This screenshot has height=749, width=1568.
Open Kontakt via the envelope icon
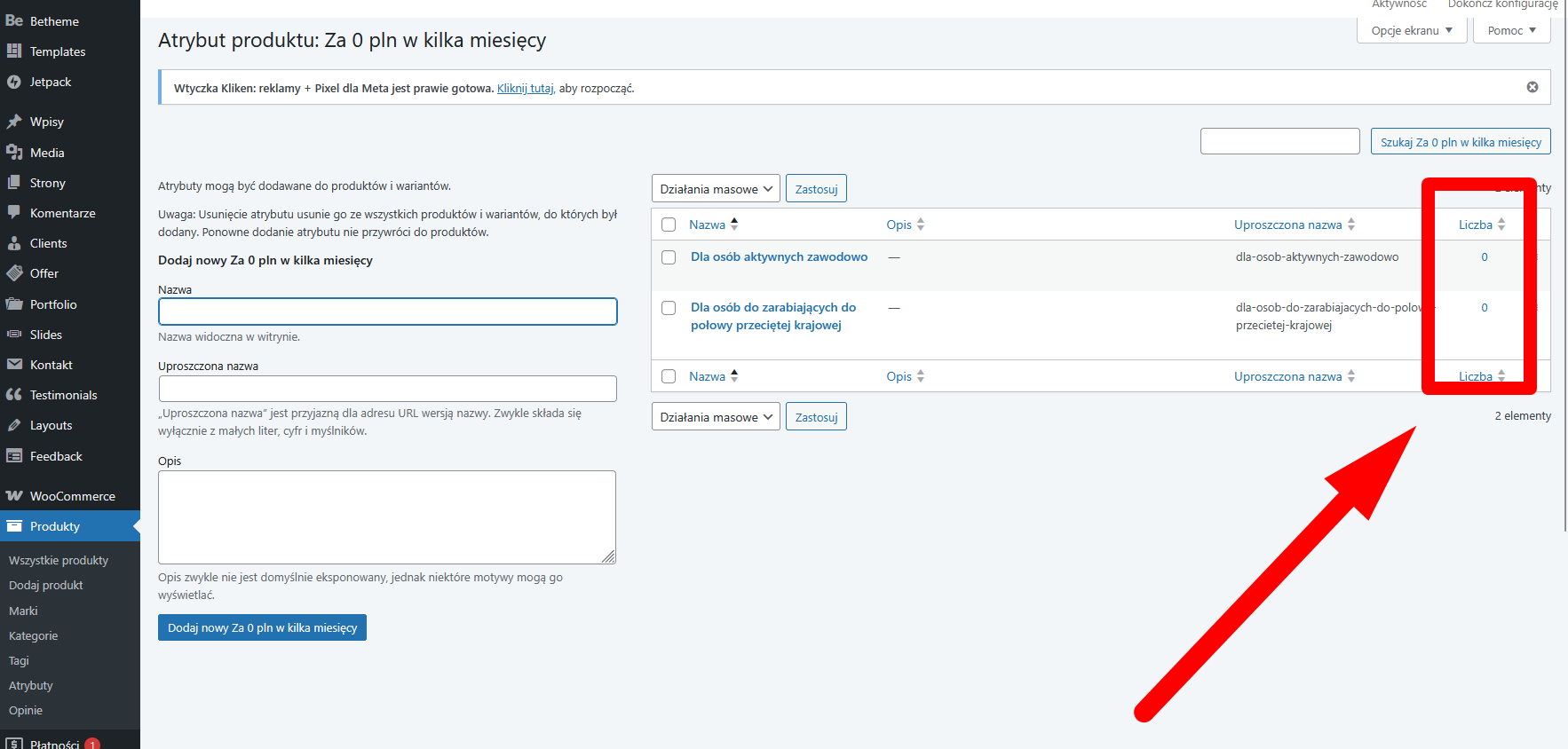pyautogui.click(x=14, y=365)
